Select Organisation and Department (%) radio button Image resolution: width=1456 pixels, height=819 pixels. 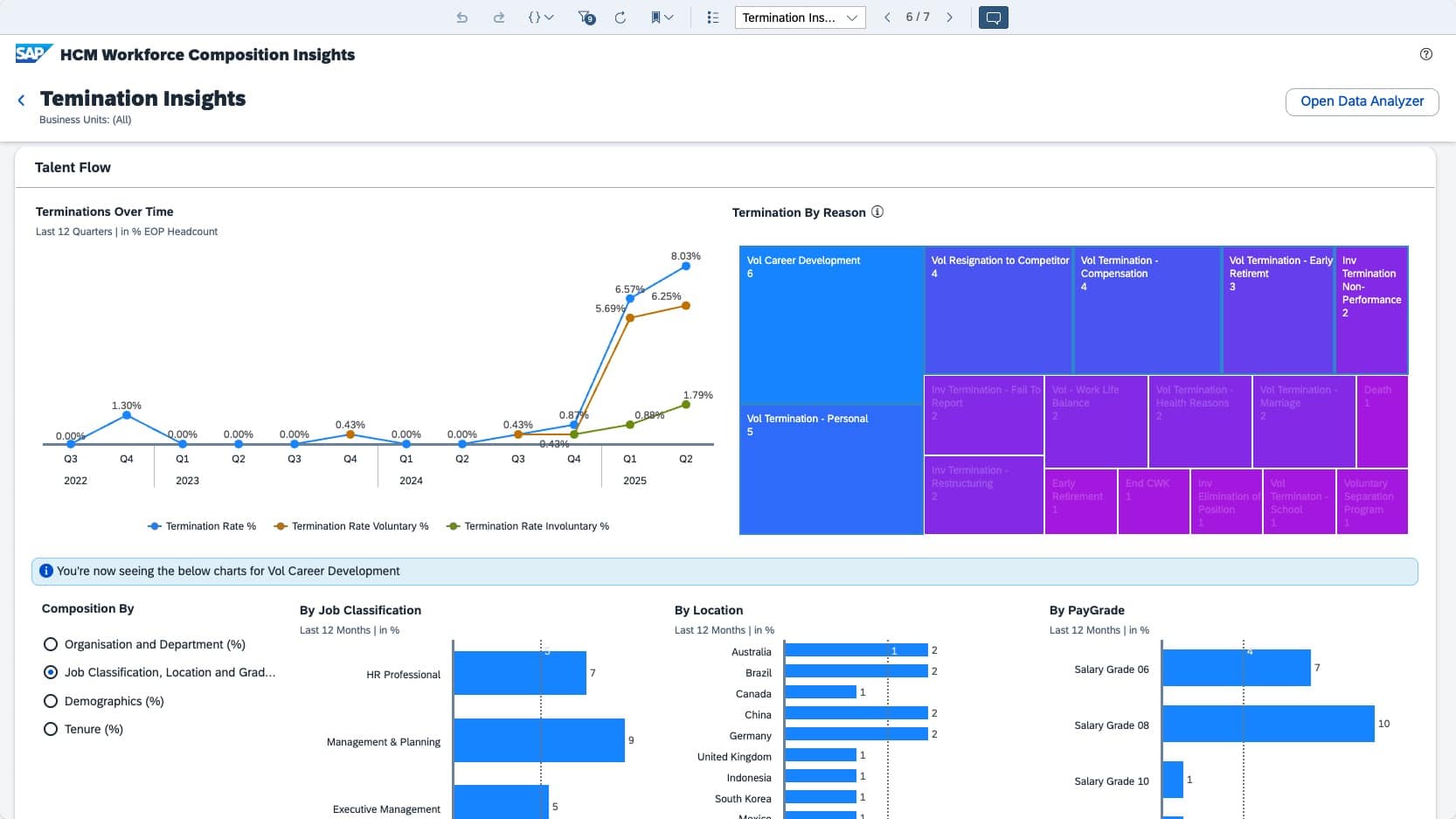[51, 644]
